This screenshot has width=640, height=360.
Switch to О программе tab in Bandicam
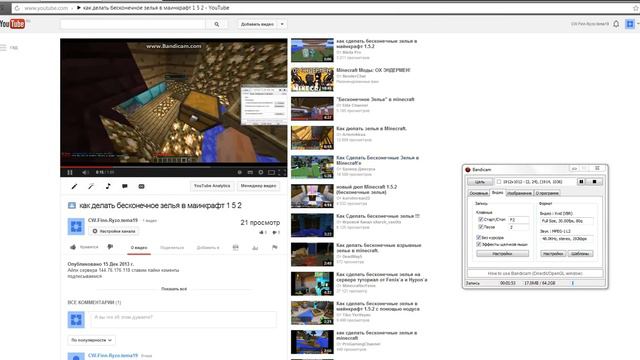[547, 193]
